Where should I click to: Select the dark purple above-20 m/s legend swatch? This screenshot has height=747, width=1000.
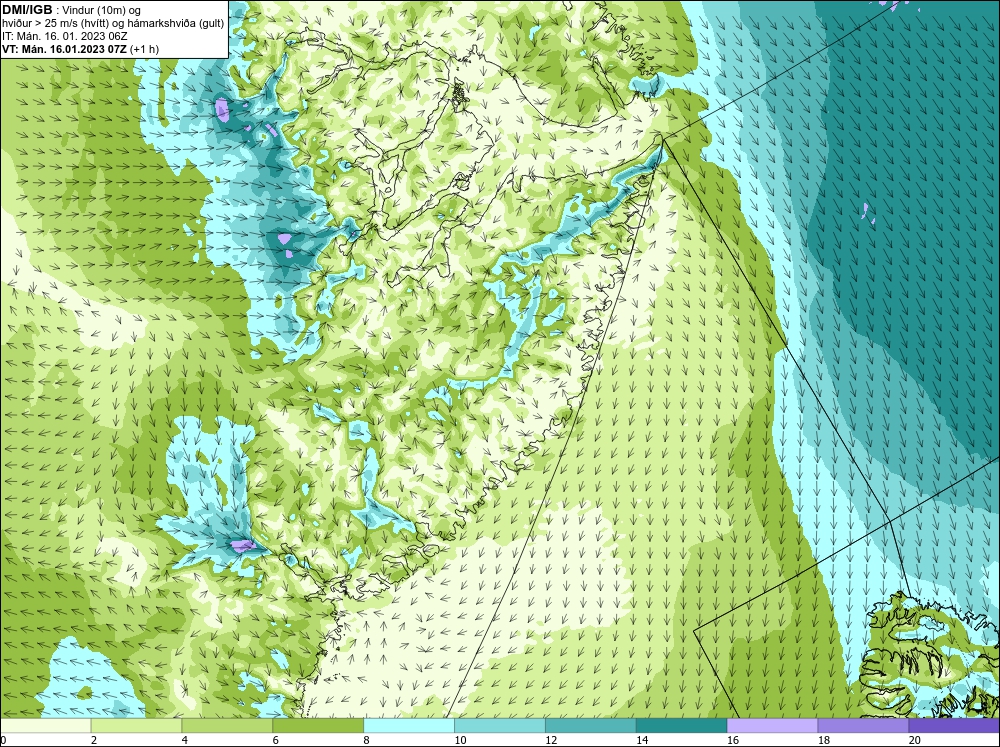(954, 725)
